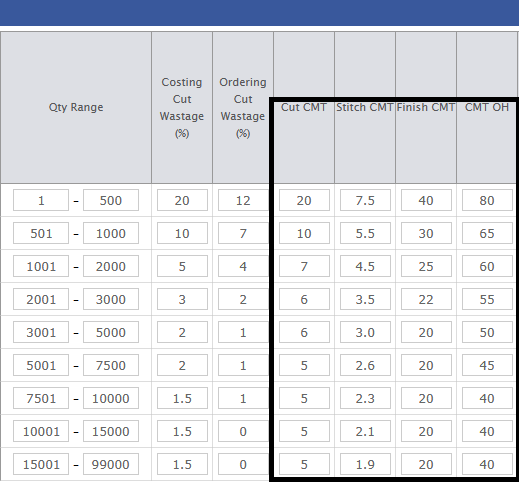Click Finish CMT field with value 22
Screen dimensions: 519x484
tap(426, 299)
